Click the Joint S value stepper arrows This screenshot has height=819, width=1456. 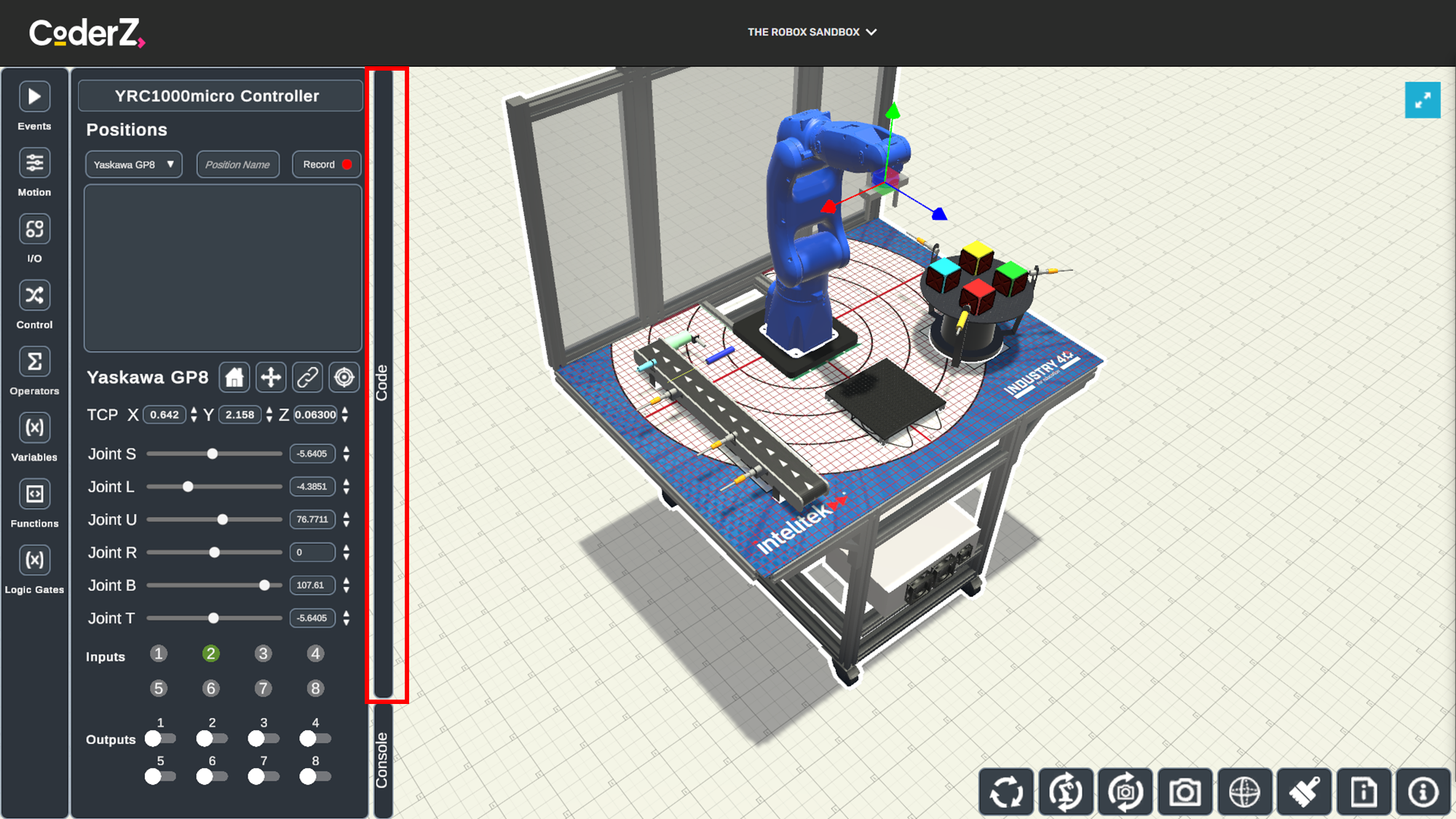click(x=347, y=454)
